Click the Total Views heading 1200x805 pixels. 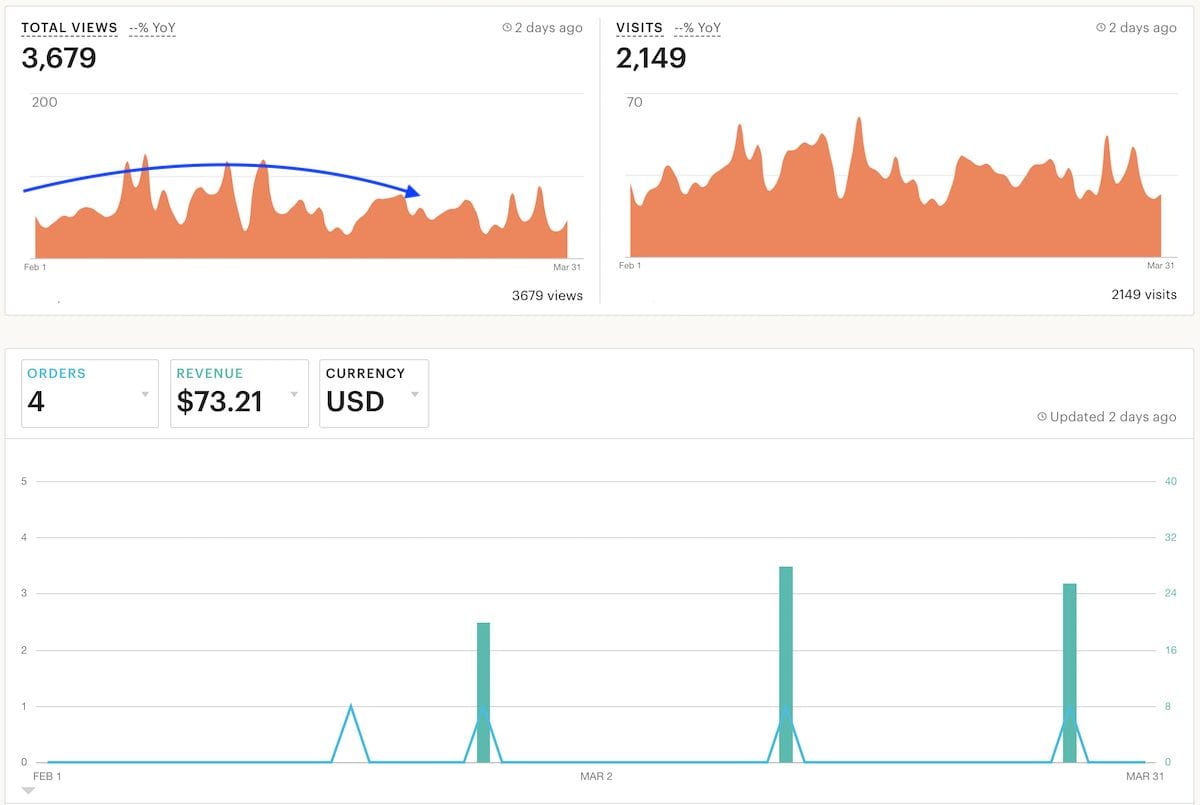coord(70,28)
